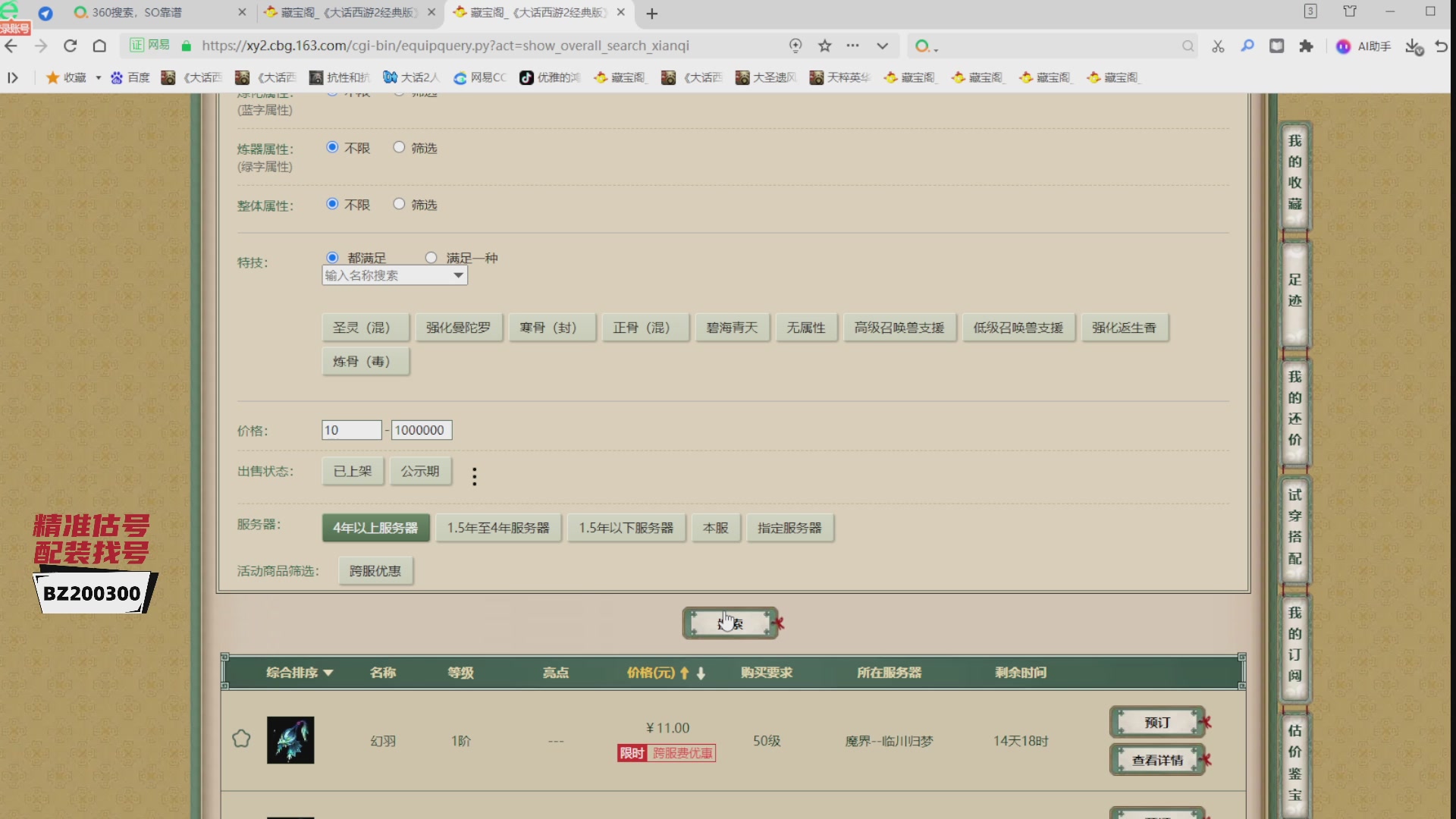The height and width of the screenshot is (819, 1456).
Task: Expand the 综合排序 sort dropdown
Action: pyautogui.click(x=300, y=673)
